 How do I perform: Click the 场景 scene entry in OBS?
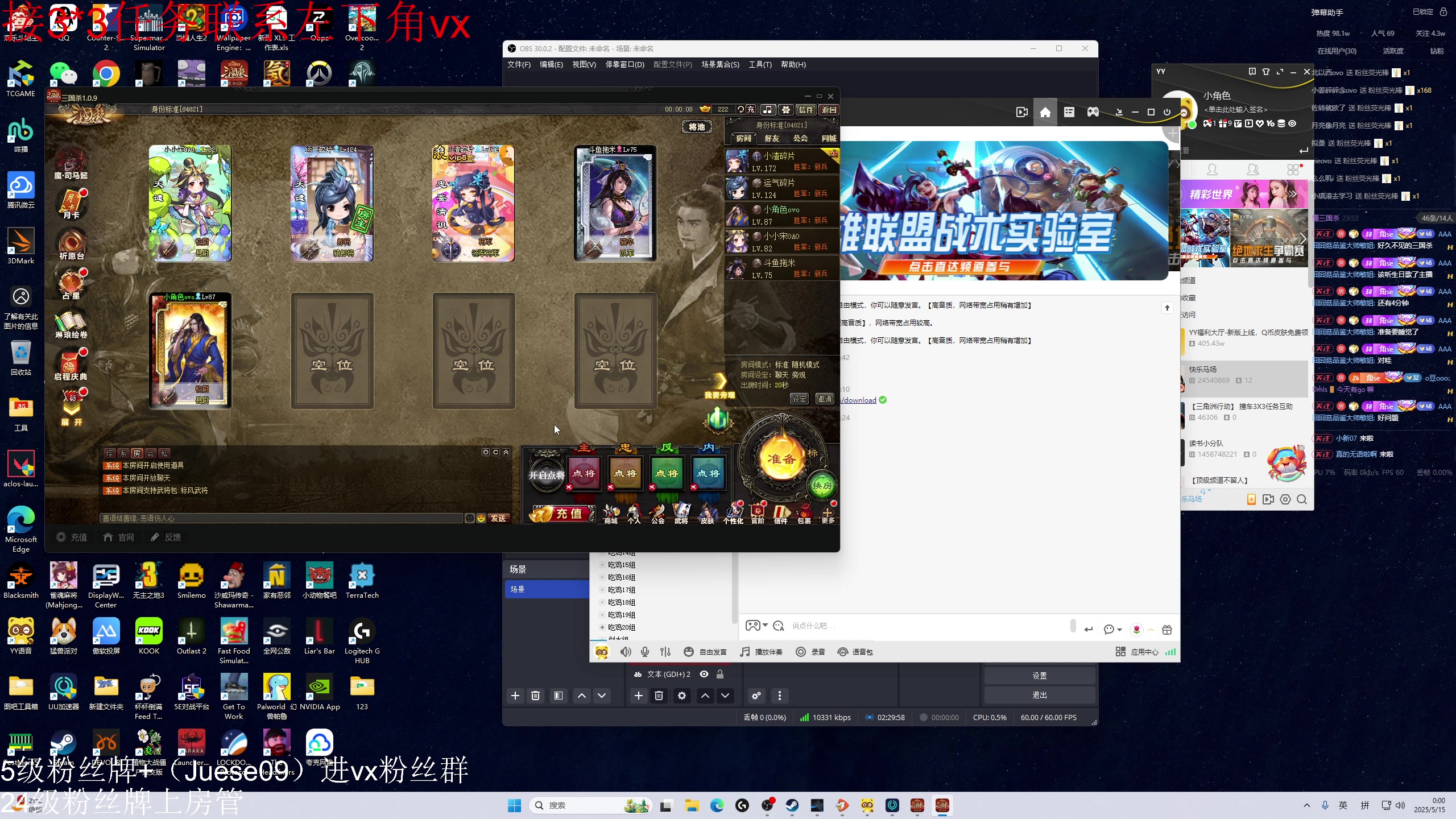point(547,589)
